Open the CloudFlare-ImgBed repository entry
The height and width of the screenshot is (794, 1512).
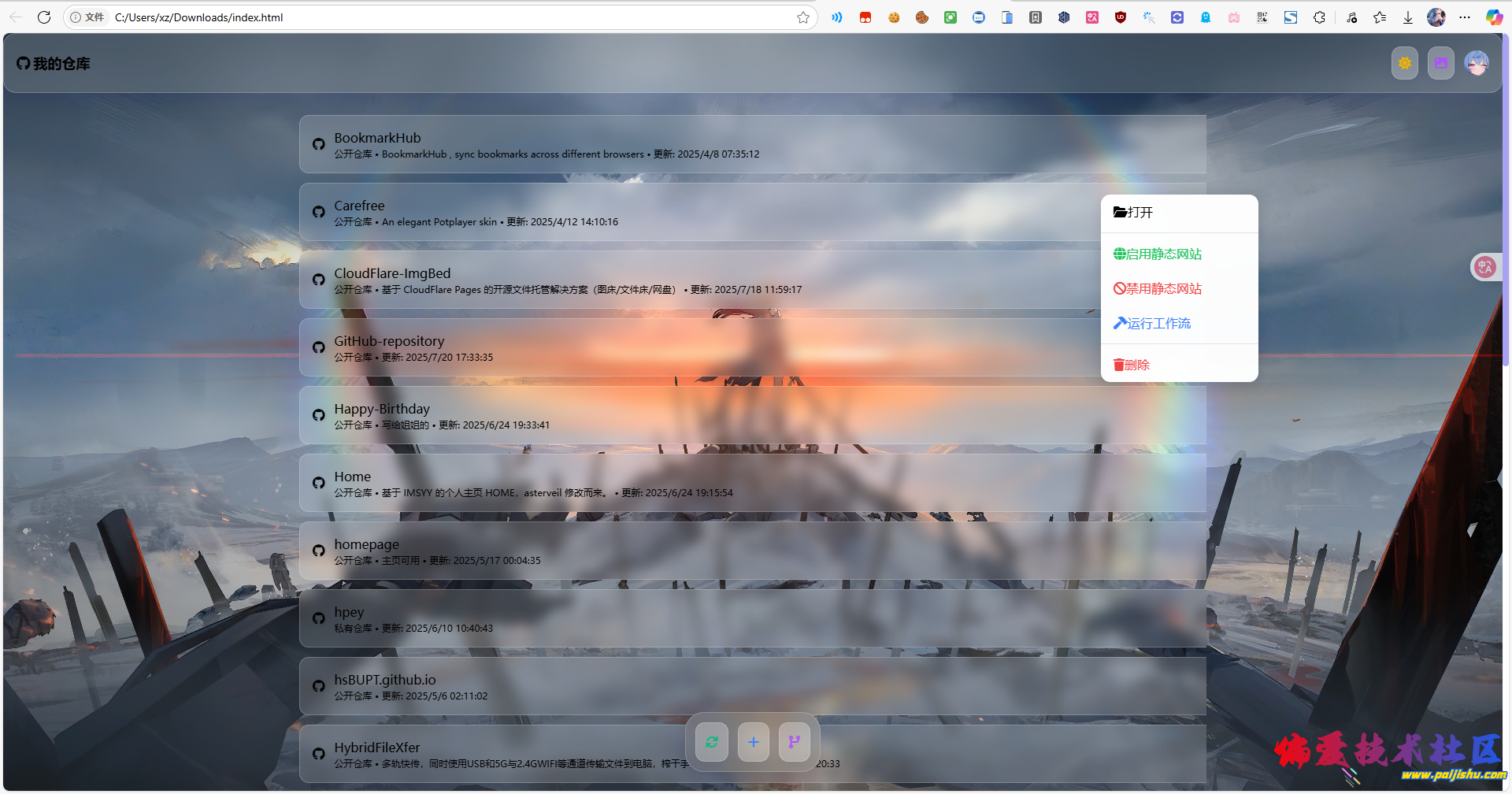tap(392, 274)
